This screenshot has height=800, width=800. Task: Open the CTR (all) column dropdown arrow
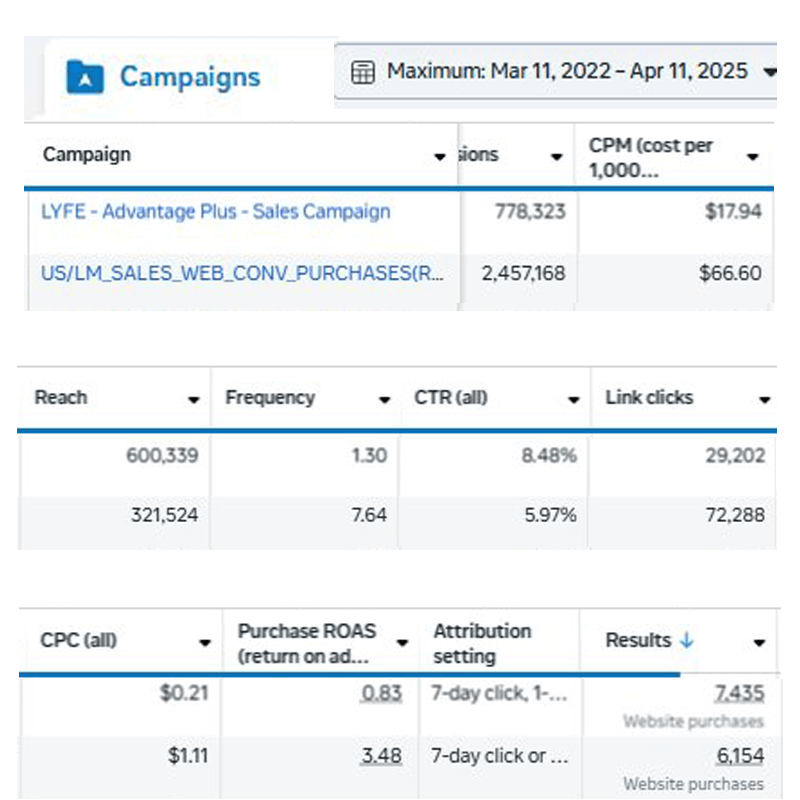coord(574,400)
